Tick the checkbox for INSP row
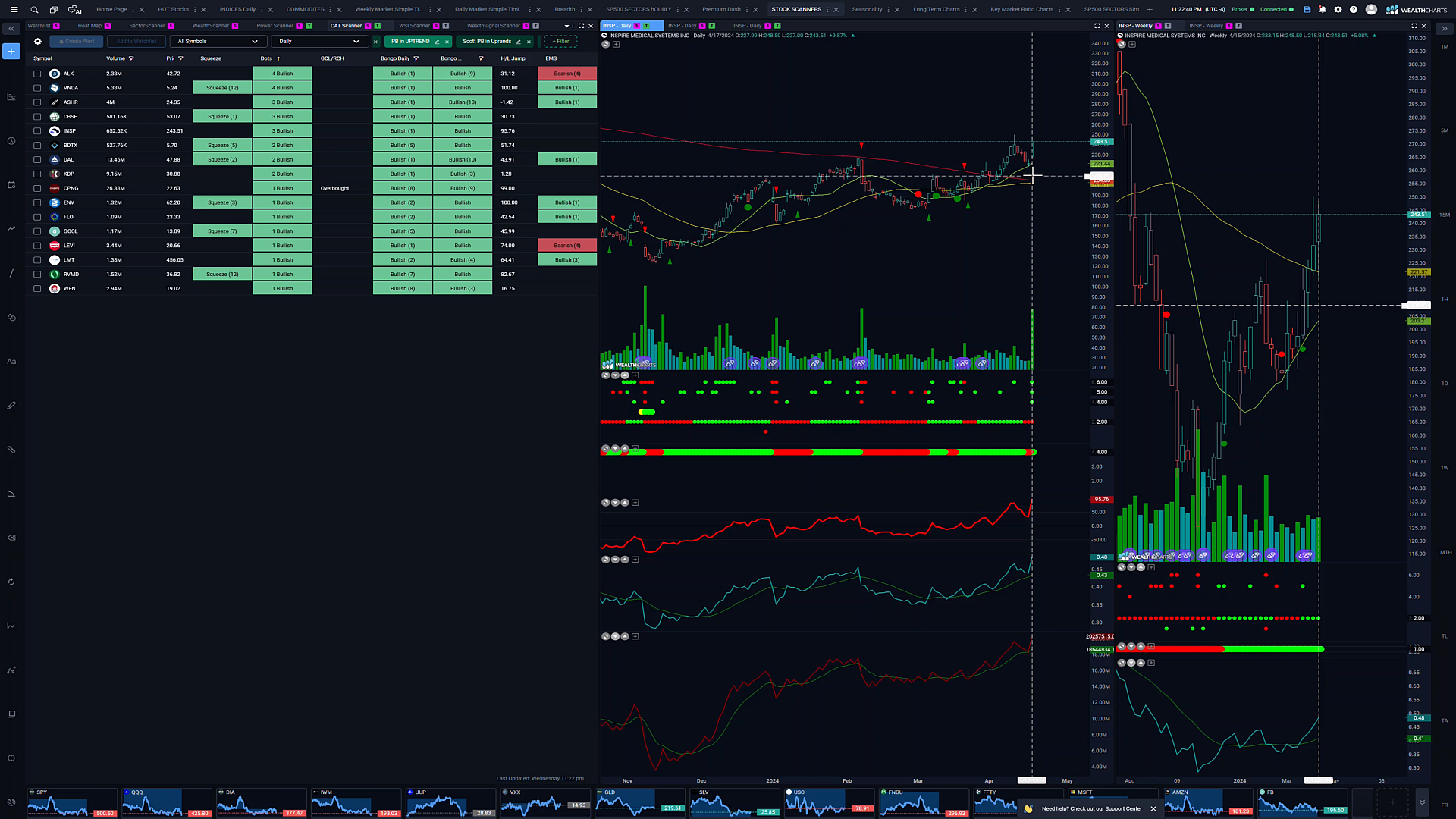Viewport: 1456px width, 819px height. click(x=37, y=131)
